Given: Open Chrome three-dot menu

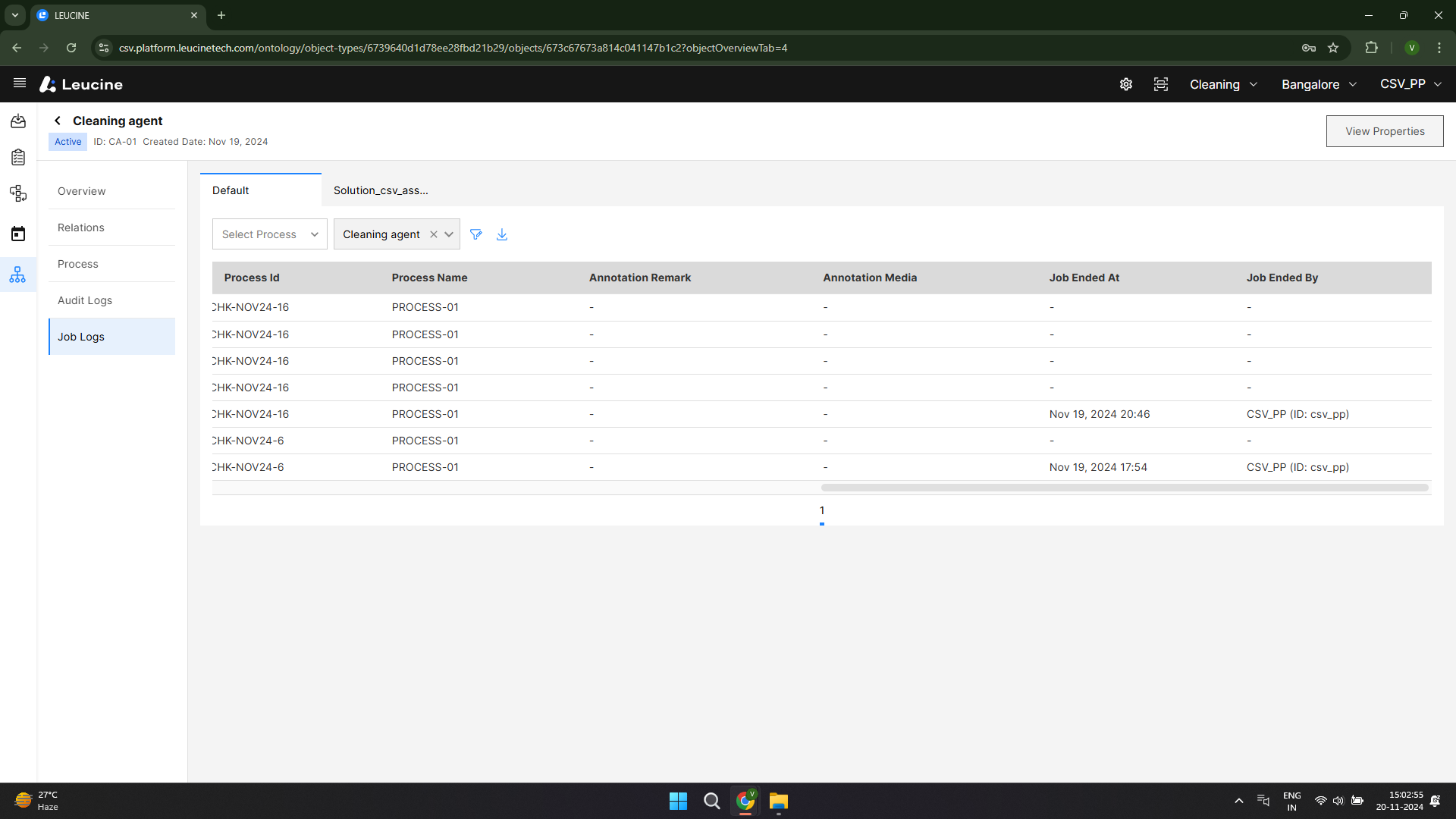Looking at the screenshot, I should [x=1439, y=48].
